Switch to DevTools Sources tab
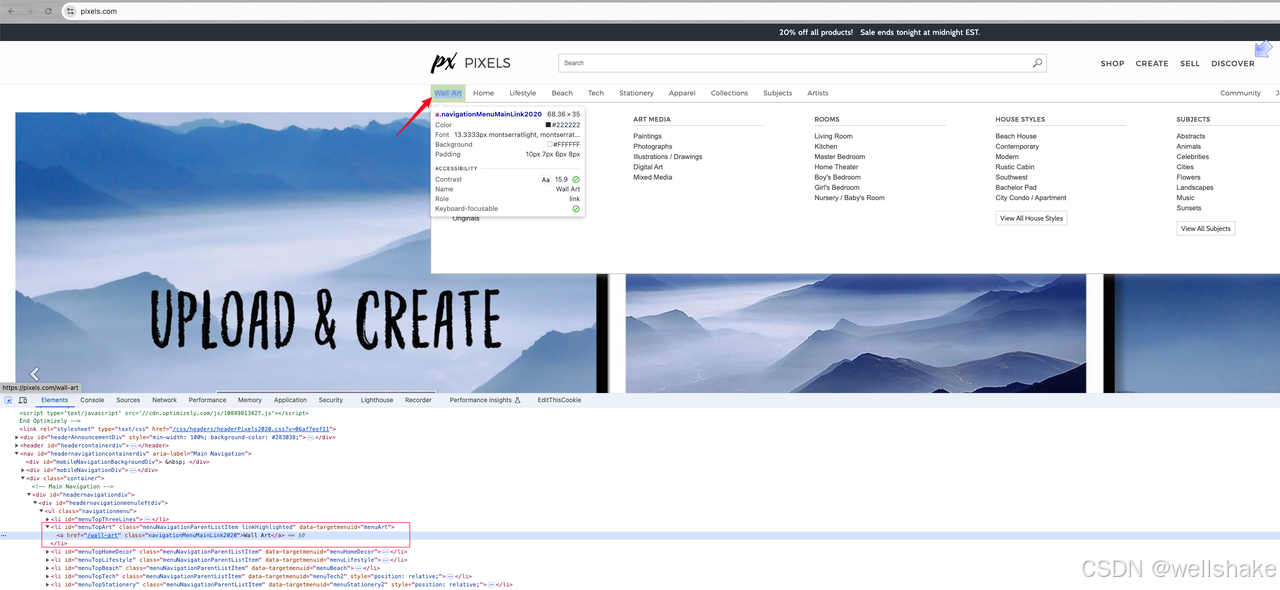 coord(128,400)
